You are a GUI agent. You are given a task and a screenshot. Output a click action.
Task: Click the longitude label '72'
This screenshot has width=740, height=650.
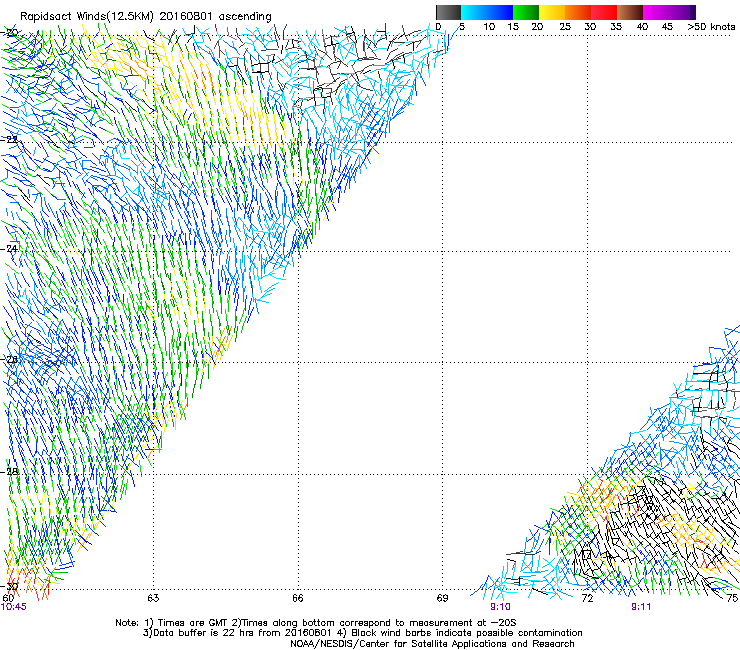(x=587, y=598)
